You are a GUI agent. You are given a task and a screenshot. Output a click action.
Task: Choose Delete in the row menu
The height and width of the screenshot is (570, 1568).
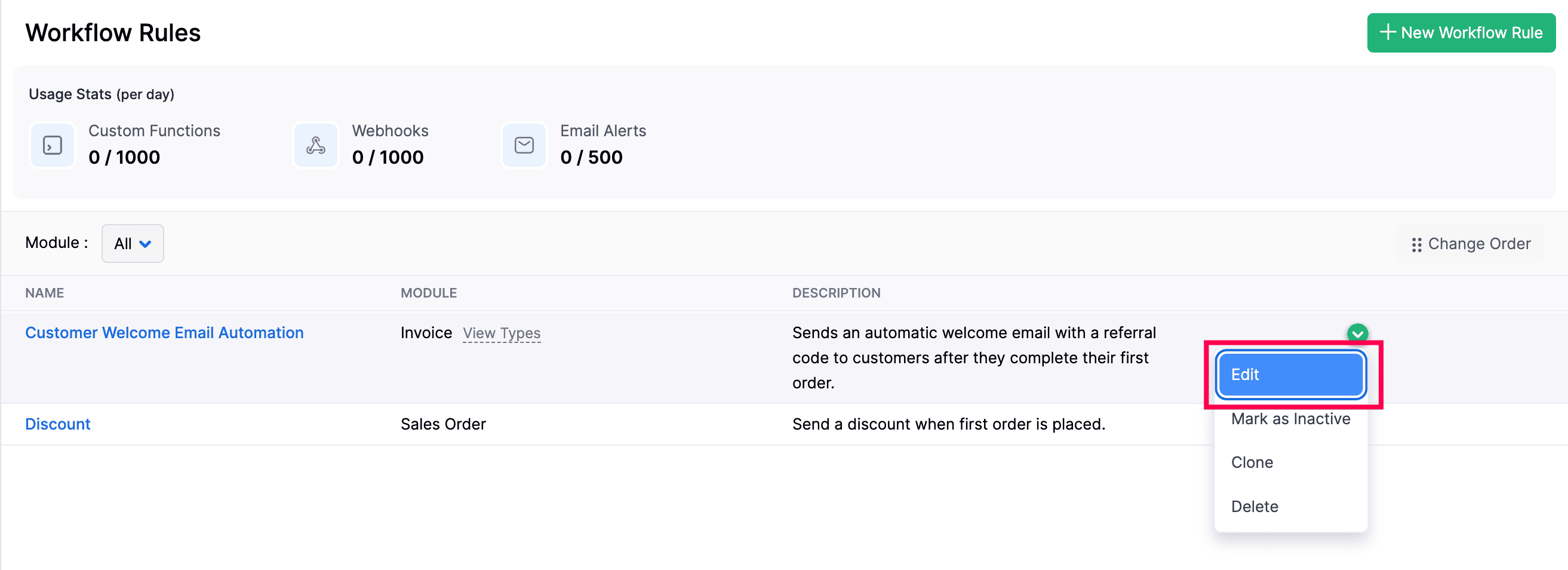point(1255,507)
